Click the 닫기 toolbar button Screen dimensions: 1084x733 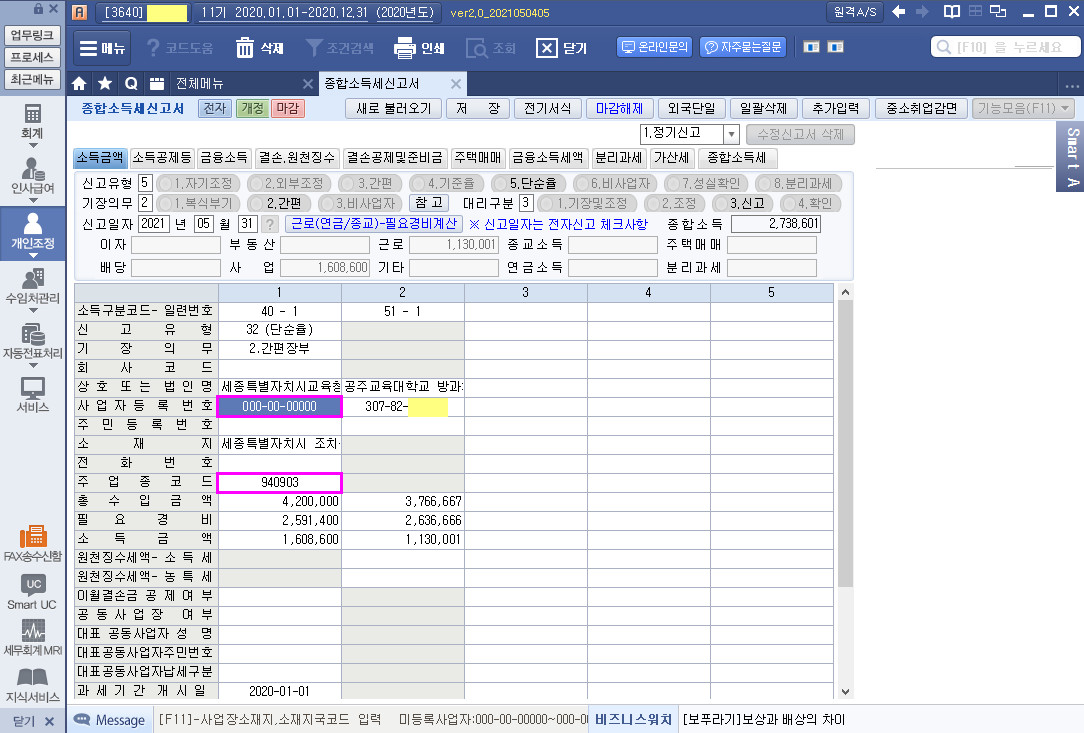tap(561, 48)
